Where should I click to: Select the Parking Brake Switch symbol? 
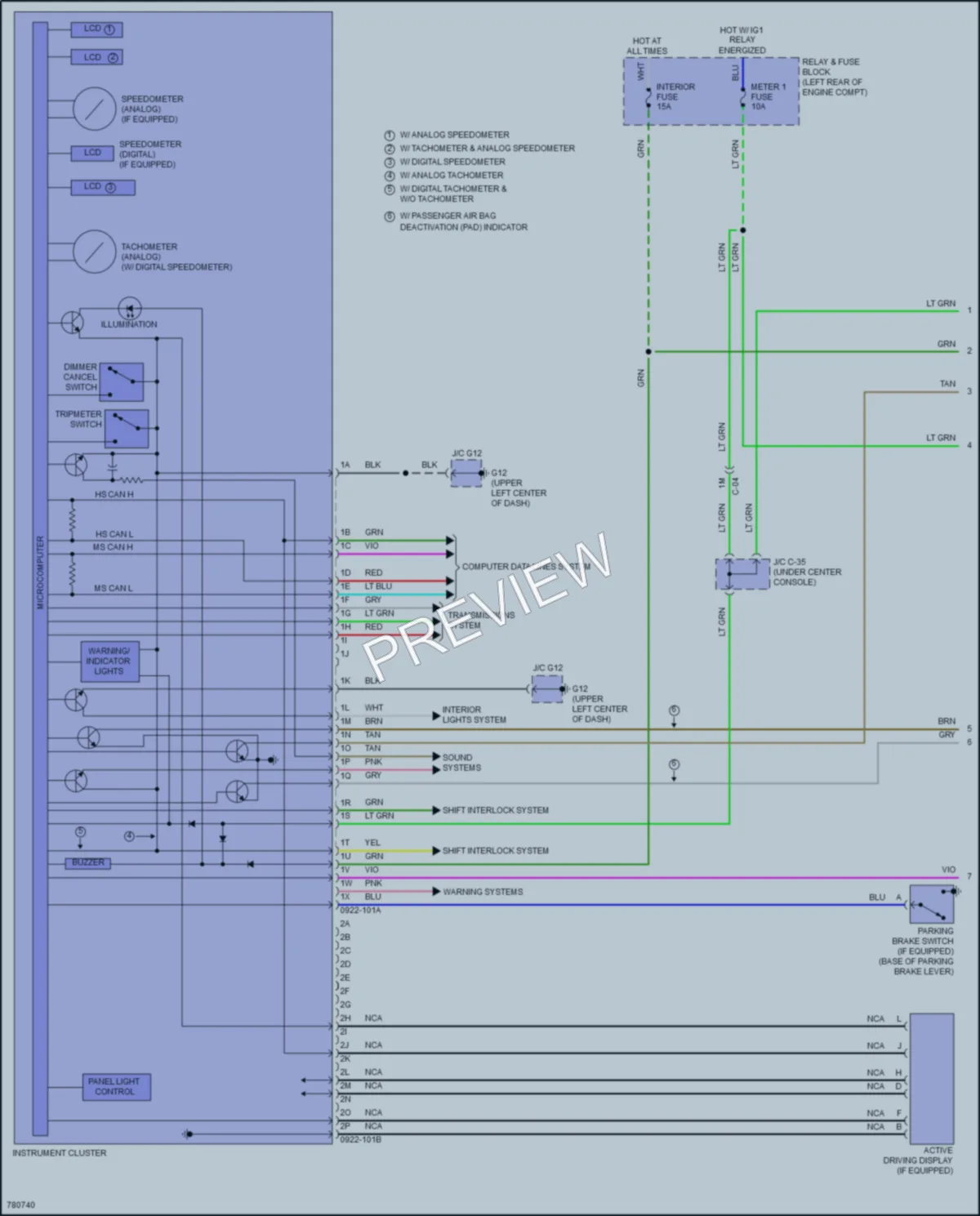(931, 904)
